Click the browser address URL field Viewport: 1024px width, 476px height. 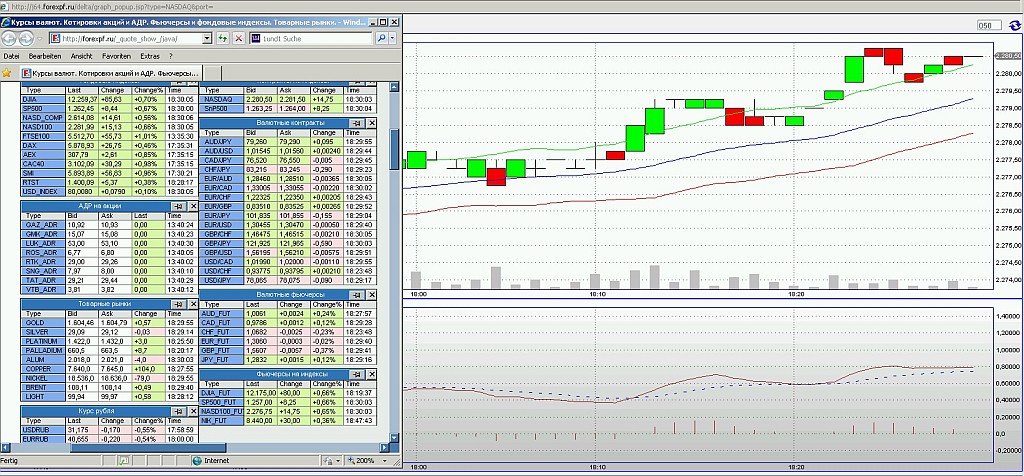(x=131, y=39)
